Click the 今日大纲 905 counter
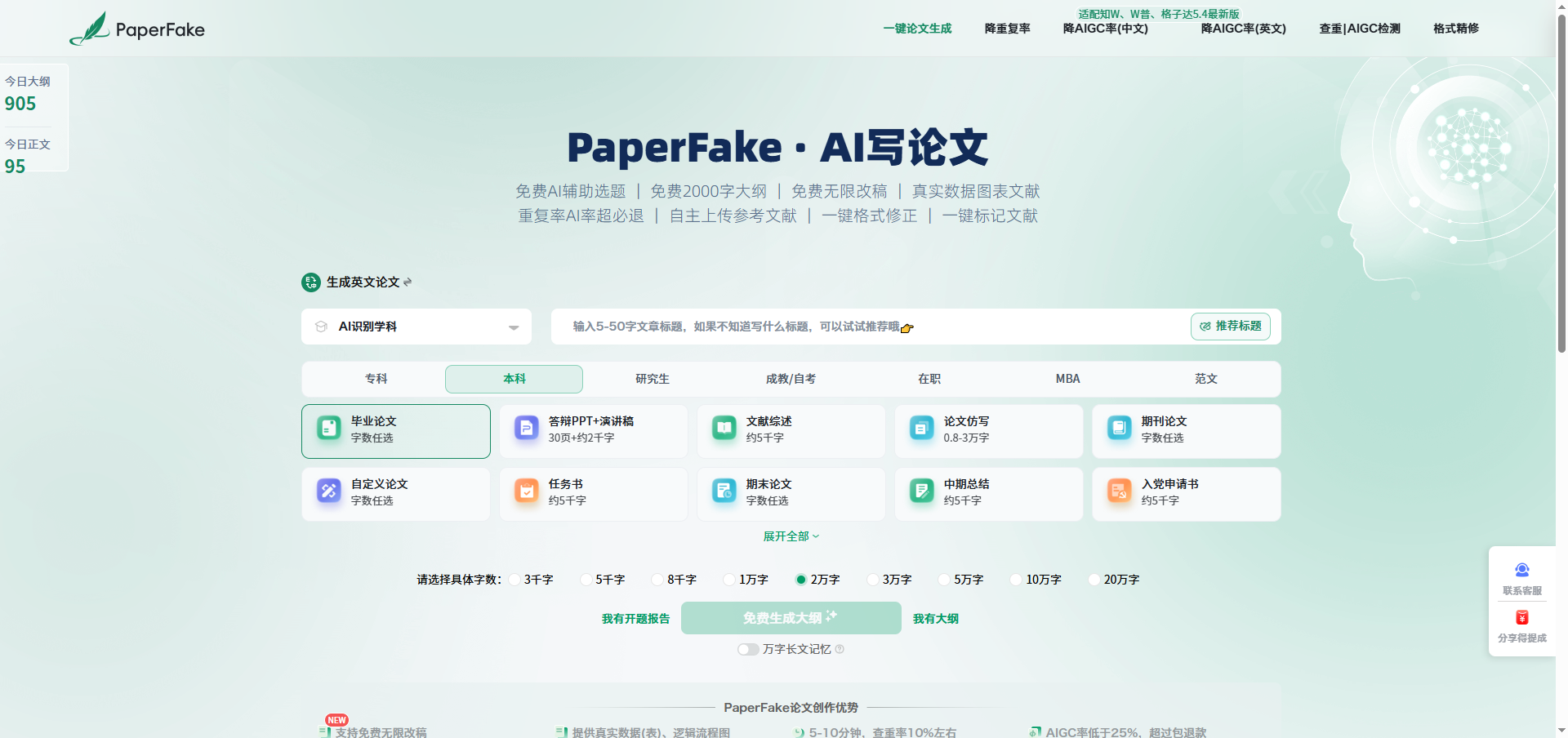This screenshot has width=1568, height=738. click(28, 93)
